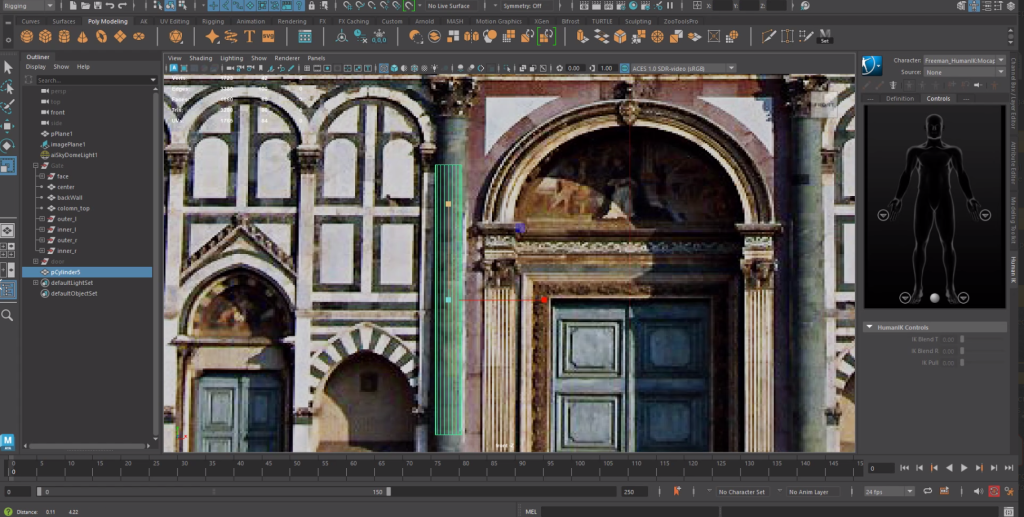
Task: Activate the Rotate tool in the toolbox
Action: pyautogui.click(x=8, y=146)
